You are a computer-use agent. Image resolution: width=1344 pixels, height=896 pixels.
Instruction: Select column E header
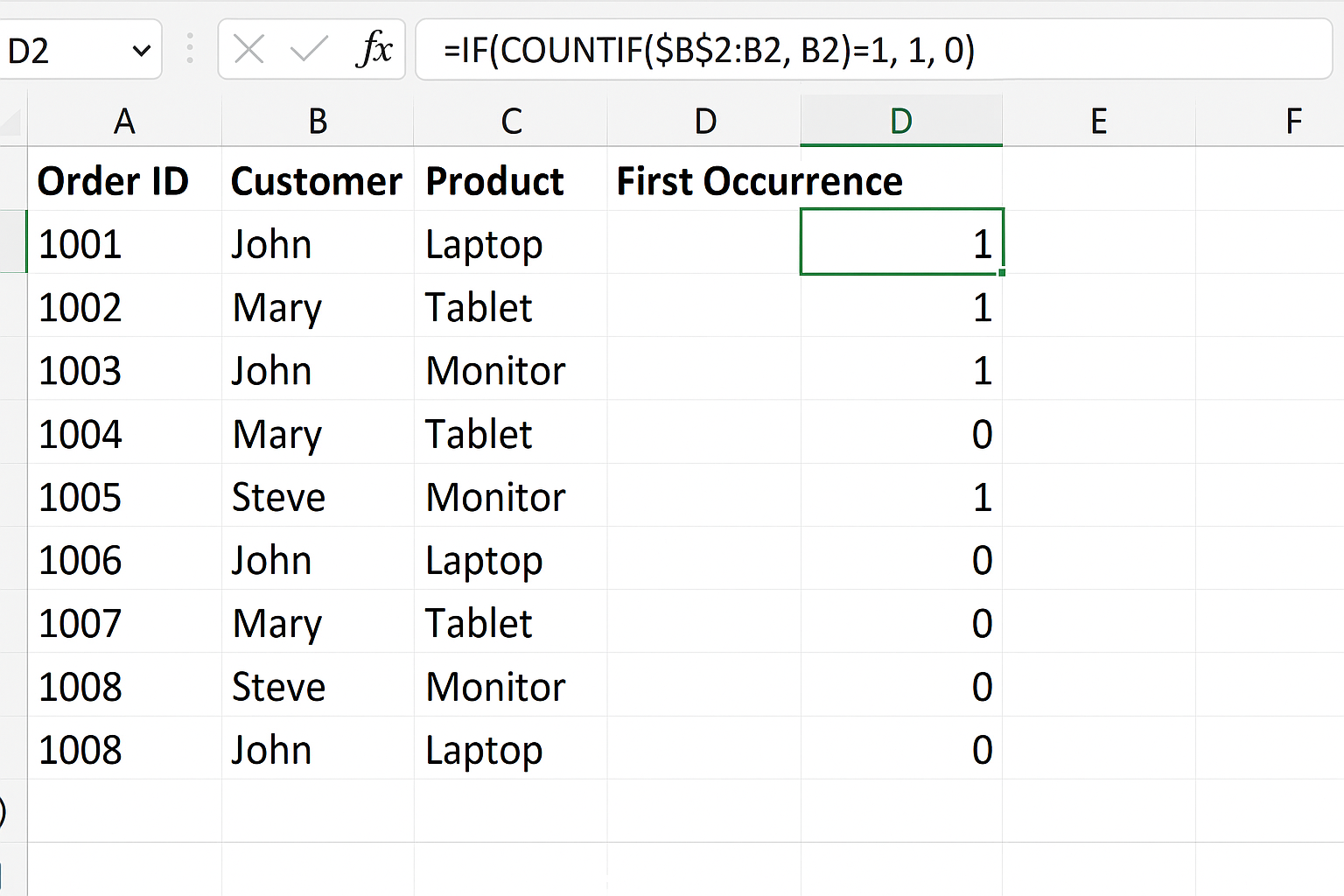tap(1099, 121)
